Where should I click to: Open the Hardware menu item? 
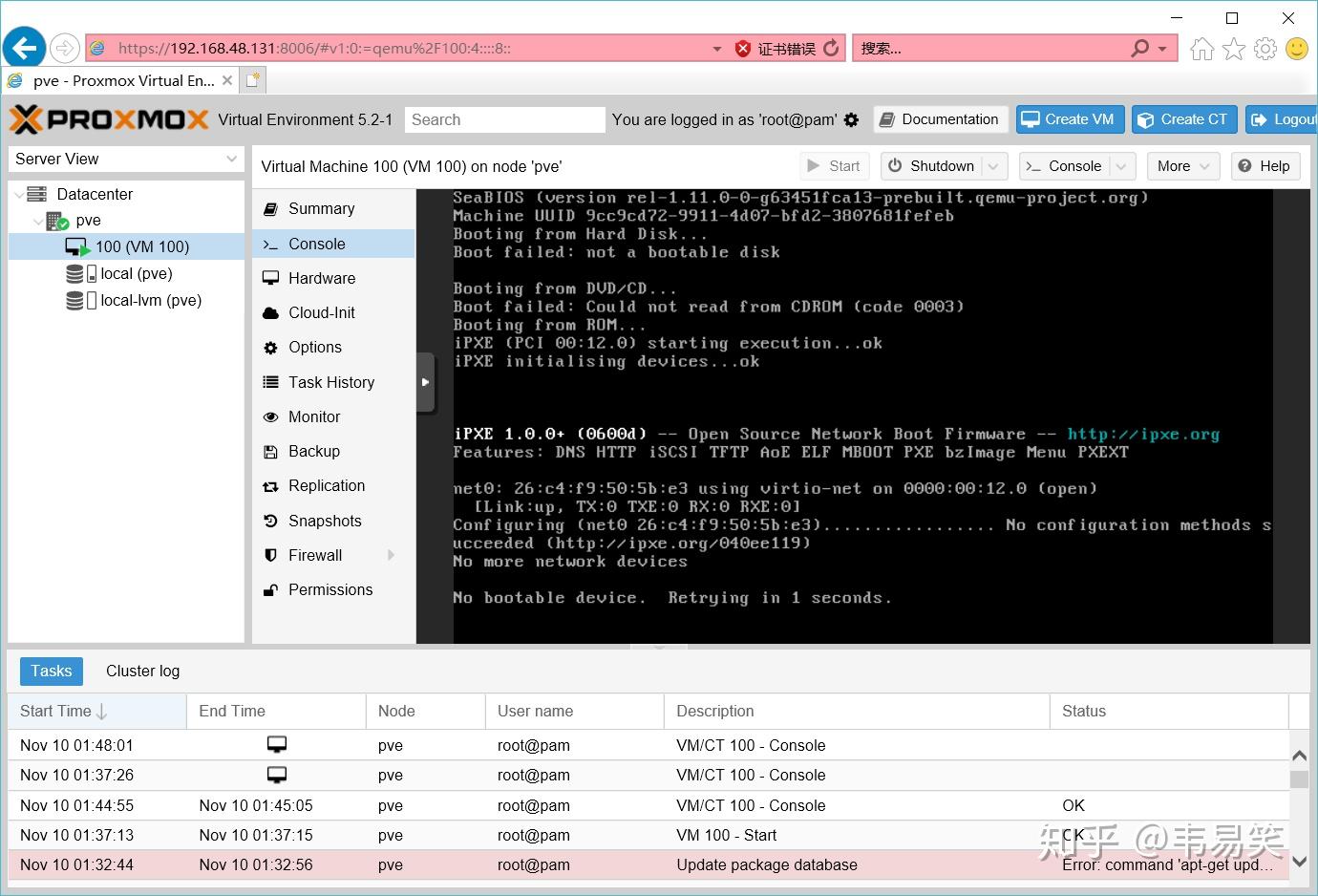pyautogui.click(x=333, y=278)
